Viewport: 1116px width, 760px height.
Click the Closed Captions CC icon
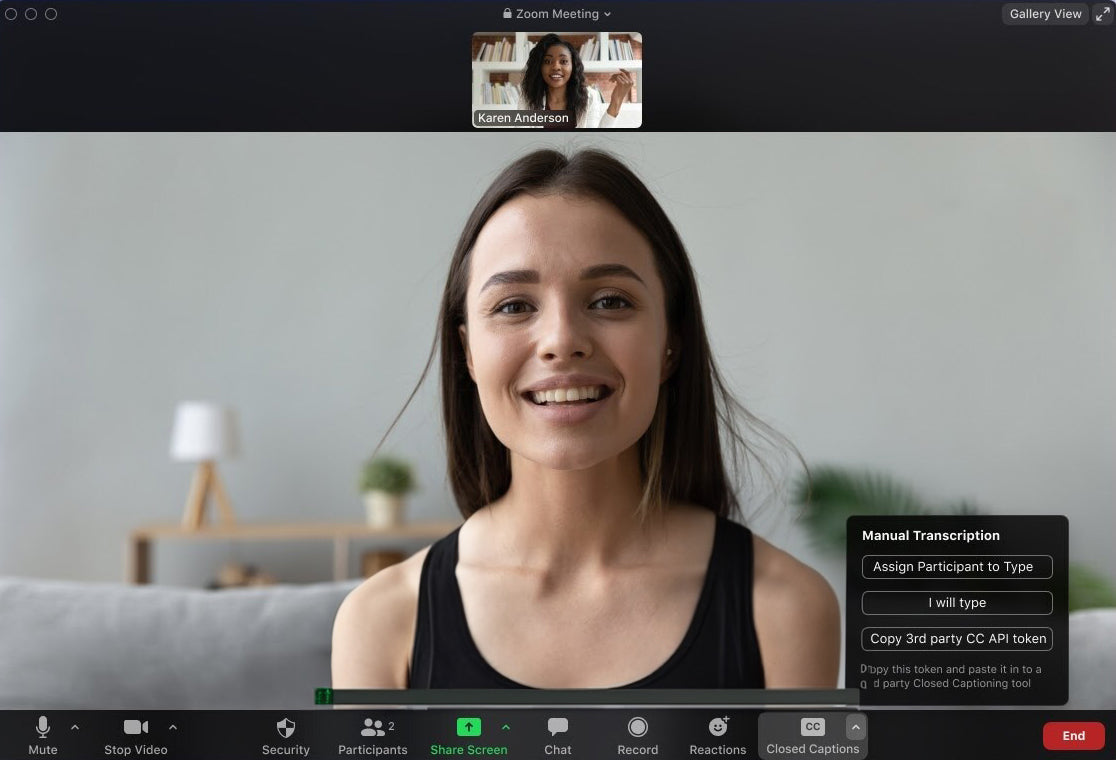(812, 727)
